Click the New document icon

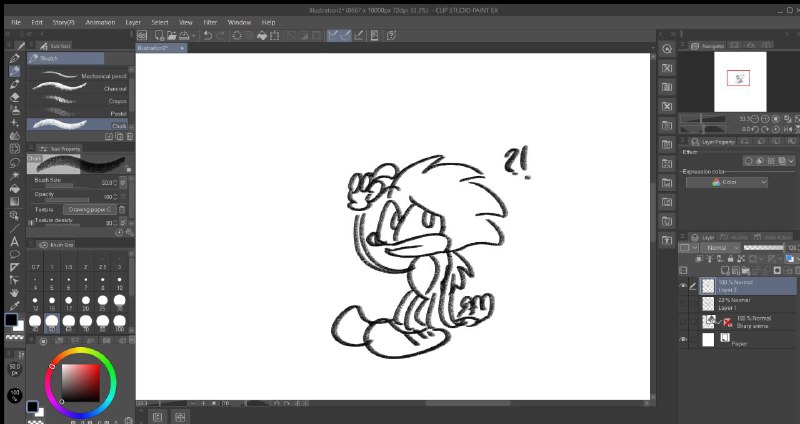(x=159, y=35)
